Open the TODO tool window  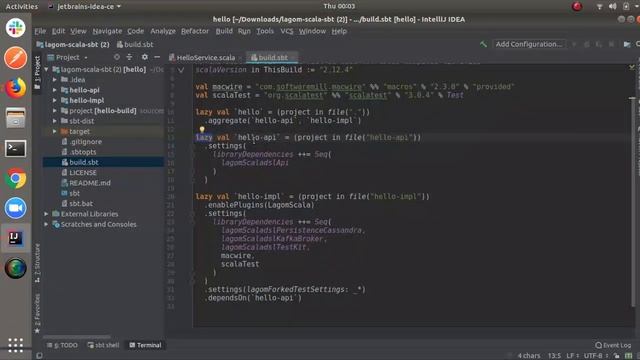[62, 345]
